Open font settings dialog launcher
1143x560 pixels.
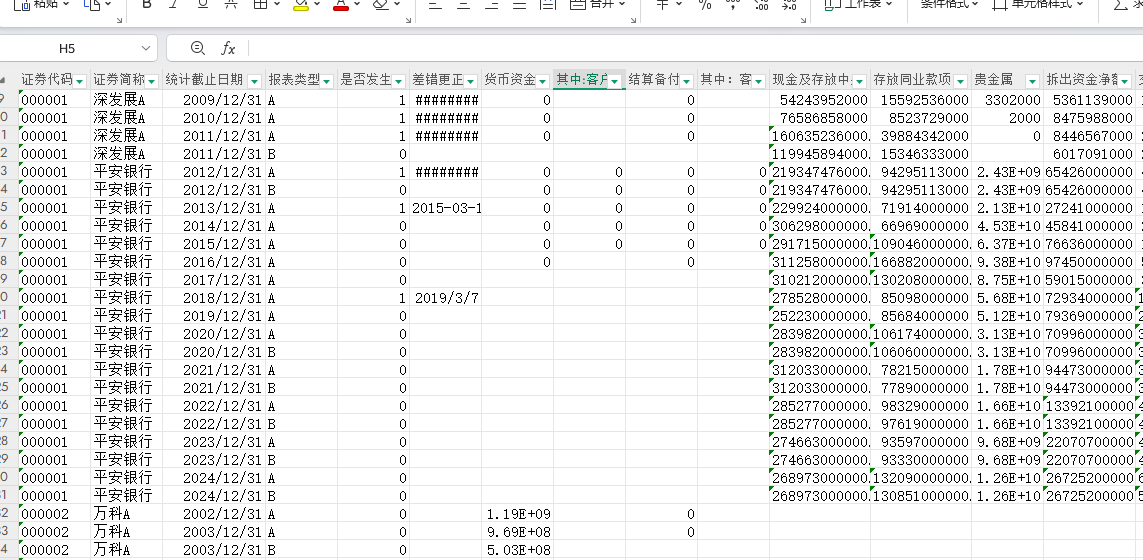point(407,21)
